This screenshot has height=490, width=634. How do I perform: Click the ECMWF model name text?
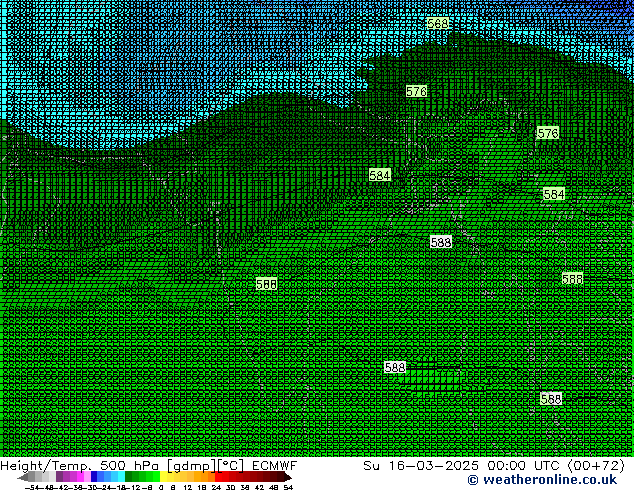(274, 466)
